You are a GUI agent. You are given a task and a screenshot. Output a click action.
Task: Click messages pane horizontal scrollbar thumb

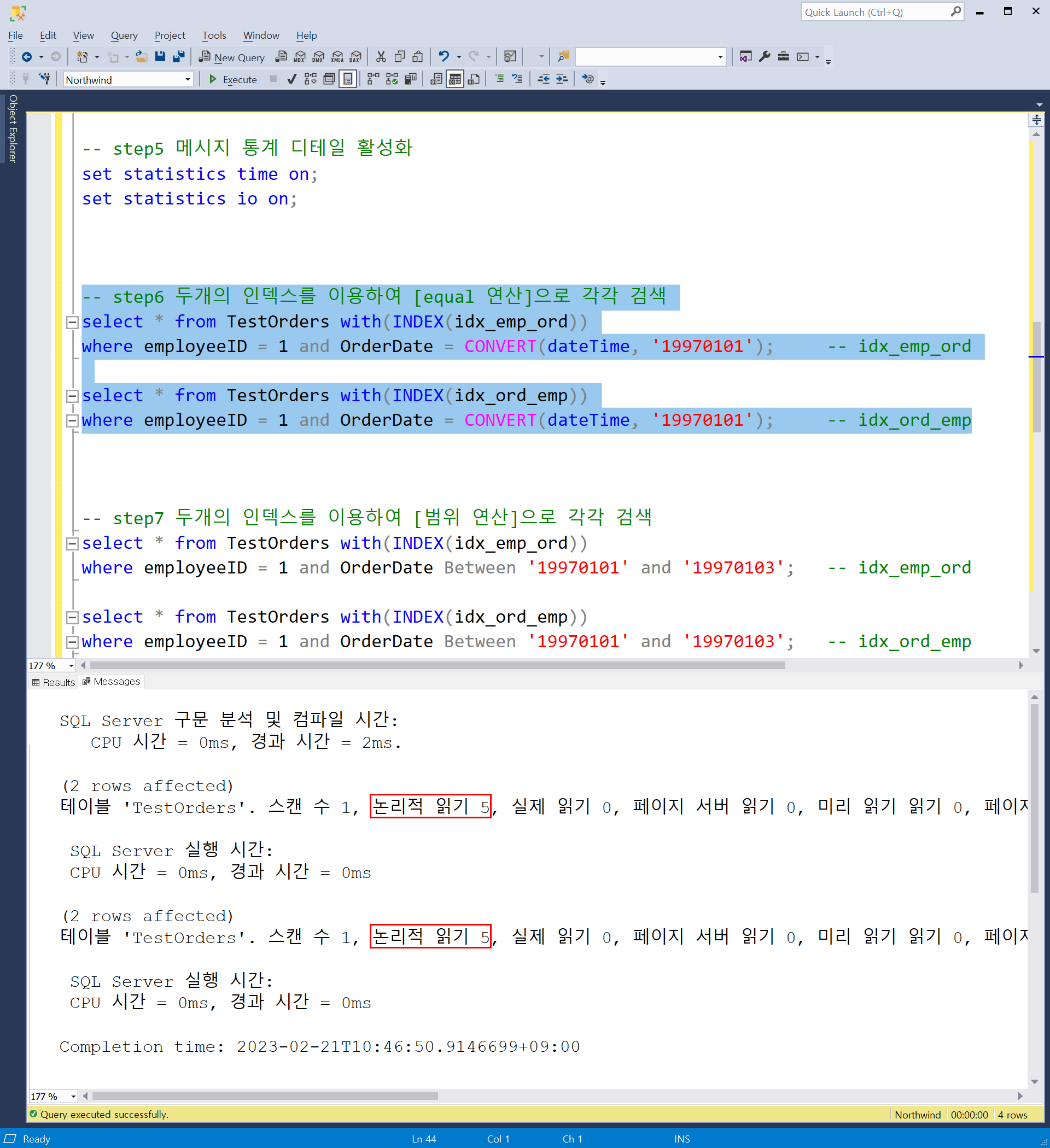(265, 1096)
